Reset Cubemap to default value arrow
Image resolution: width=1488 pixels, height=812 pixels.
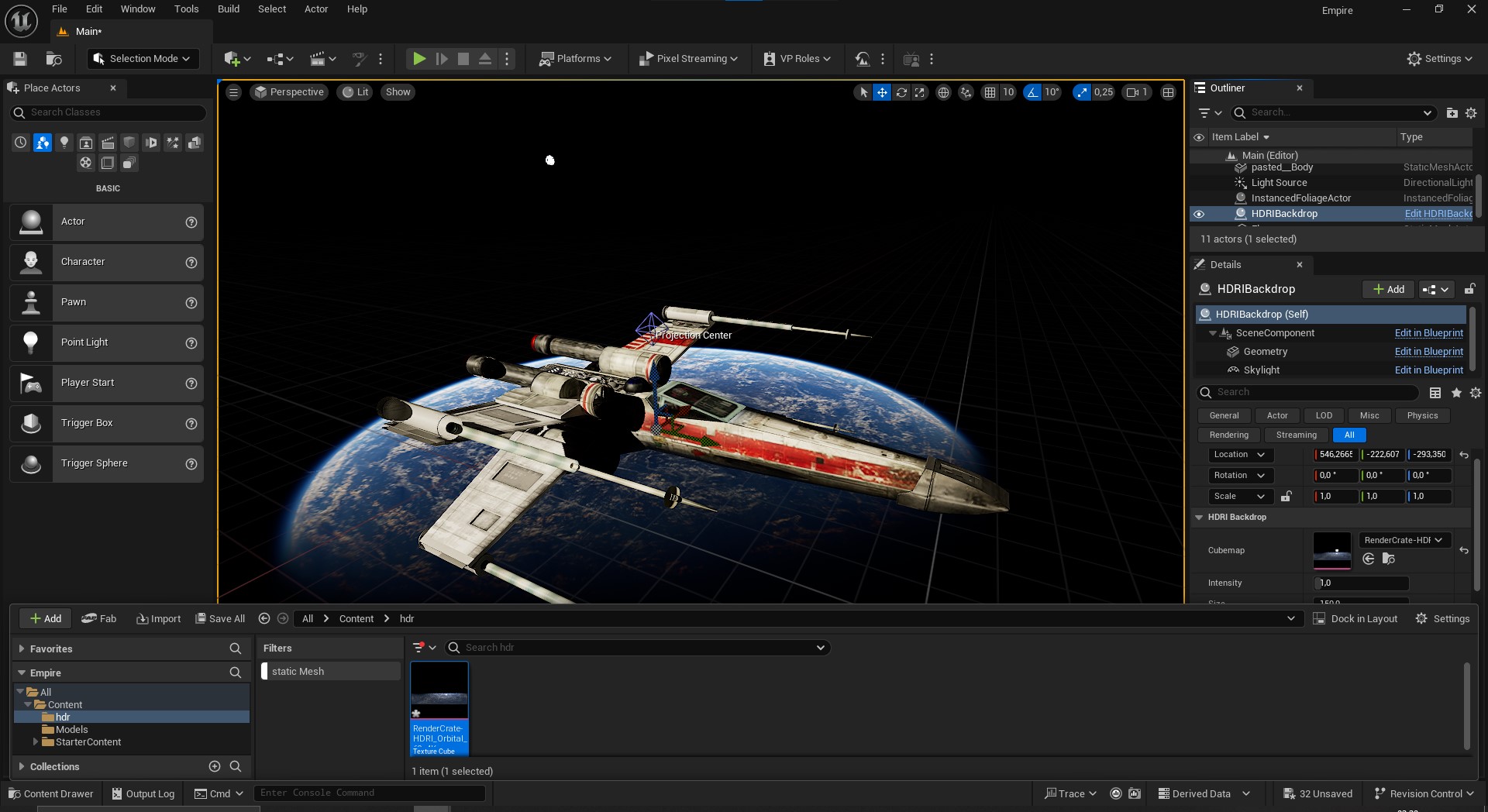(x=1464, y=550)
